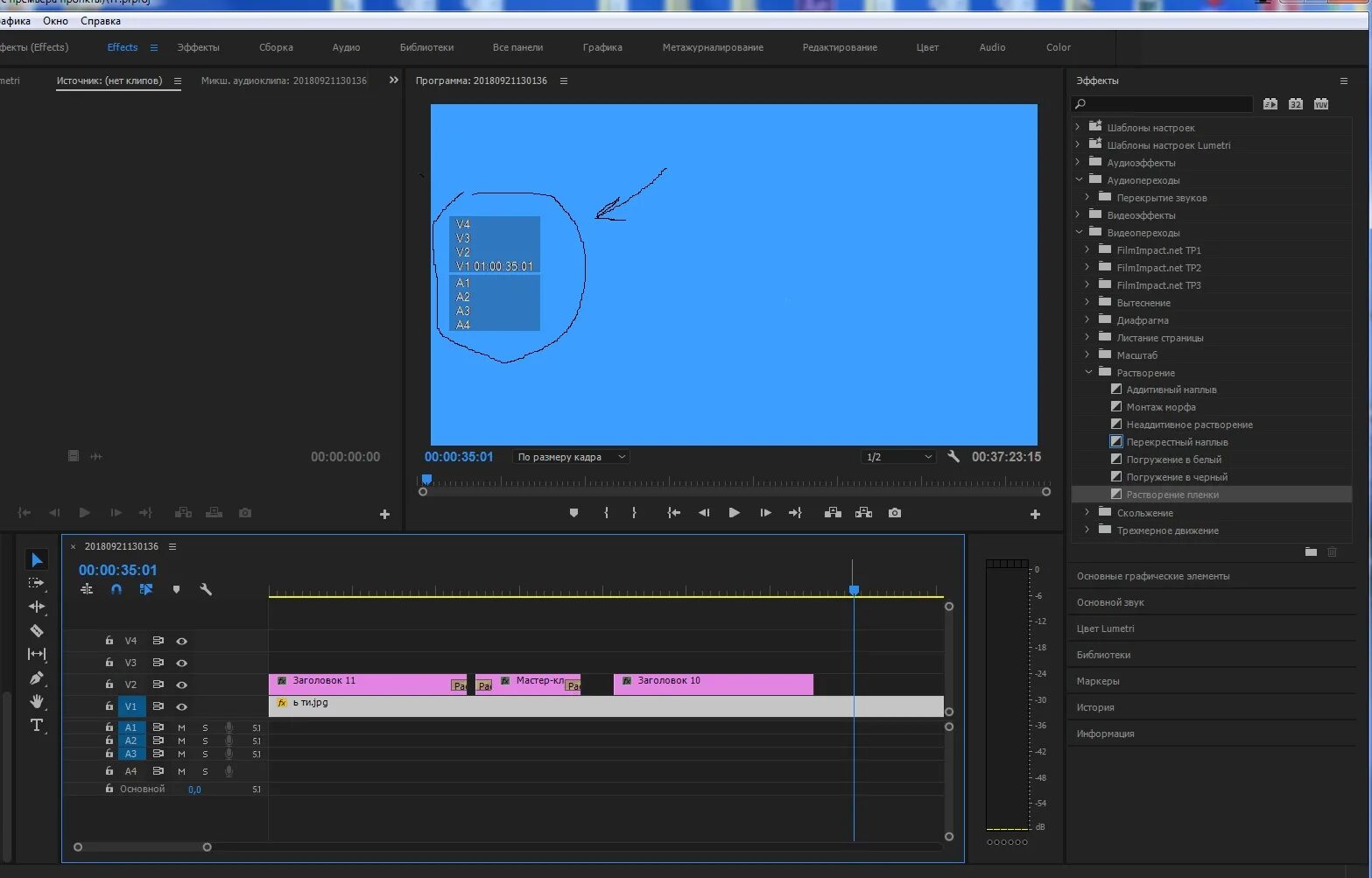Viewport: 1372px width, 878px height.
Task: Select the Pen tool
Action: (x=37, y=678)
